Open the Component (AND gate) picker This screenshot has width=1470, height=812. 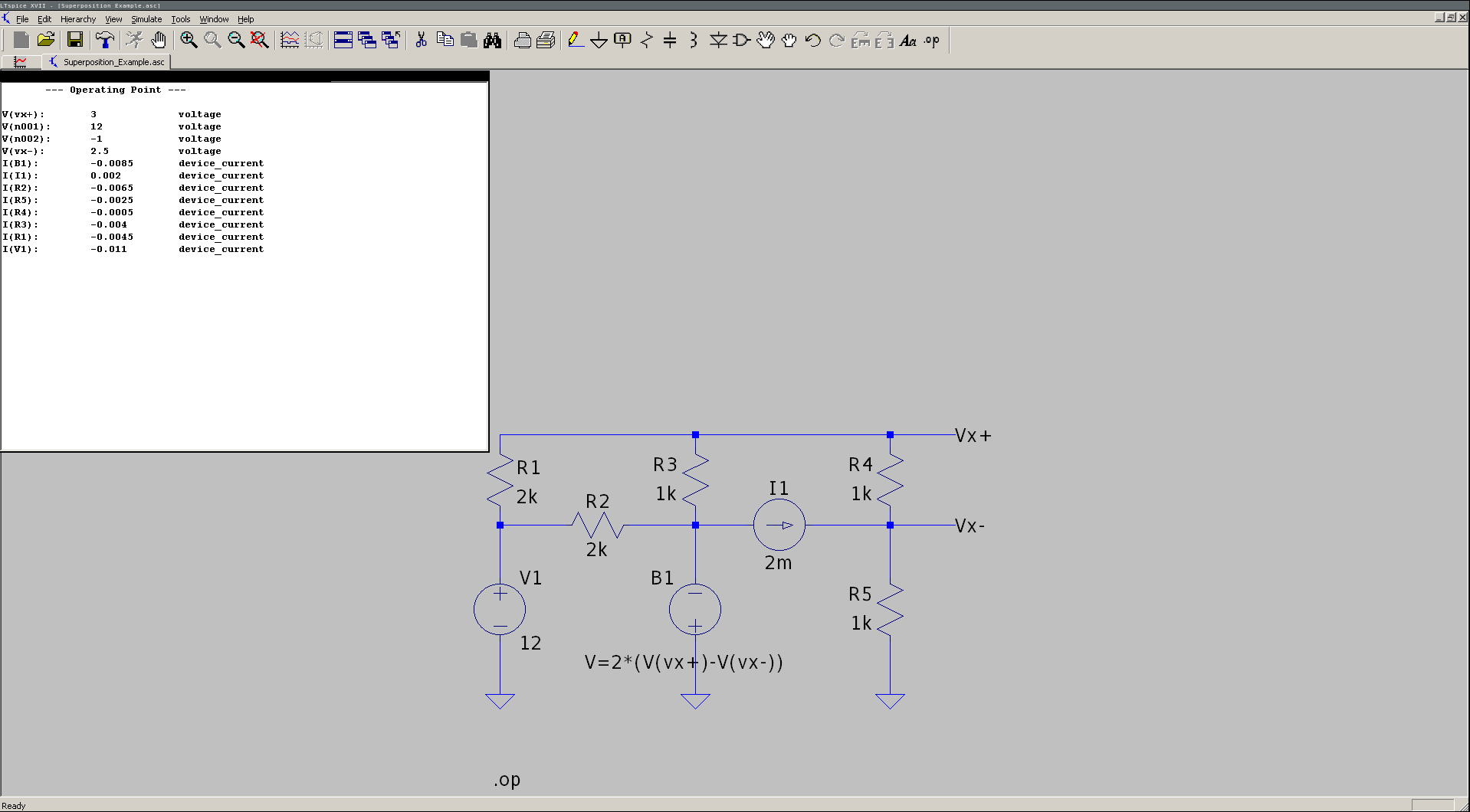pyautogui.click(x=741, y=40)
